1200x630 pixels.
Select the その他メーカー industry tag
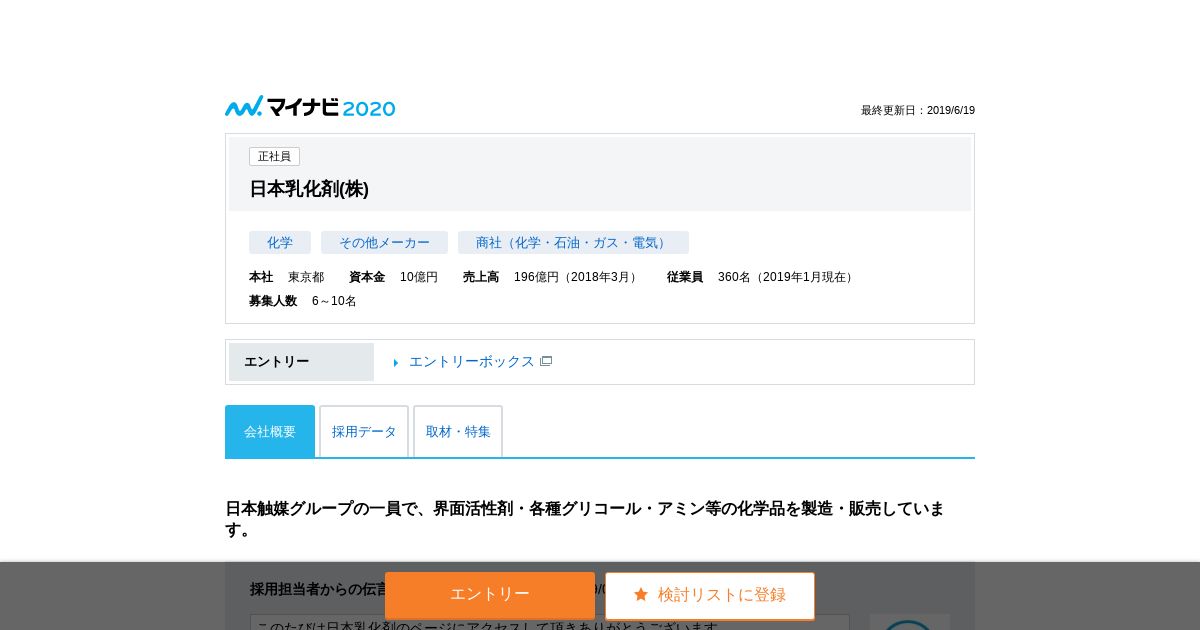tap(384, 243)
